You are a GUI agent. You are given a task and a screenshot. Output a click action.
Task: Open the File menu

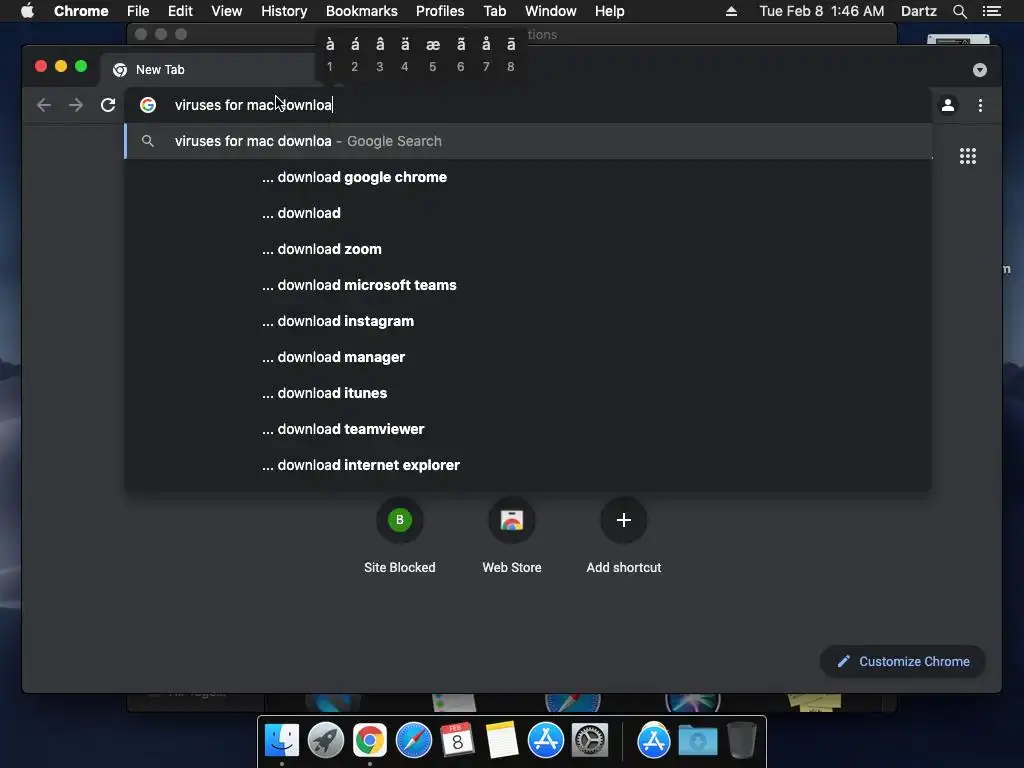[x=138, y=11]
